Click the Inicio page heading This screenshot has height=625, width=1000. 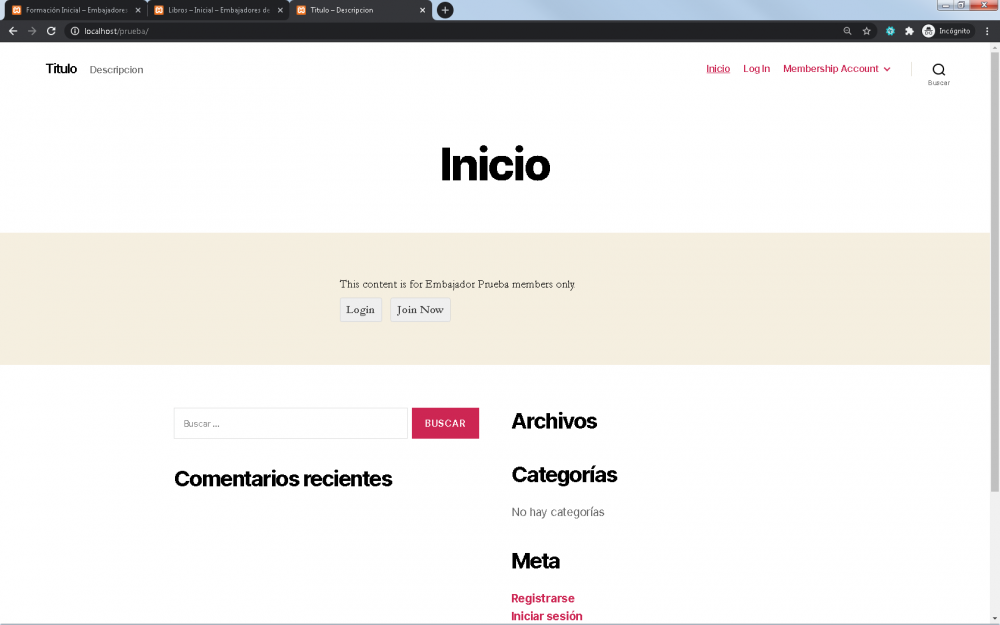(x=495, y=164)
